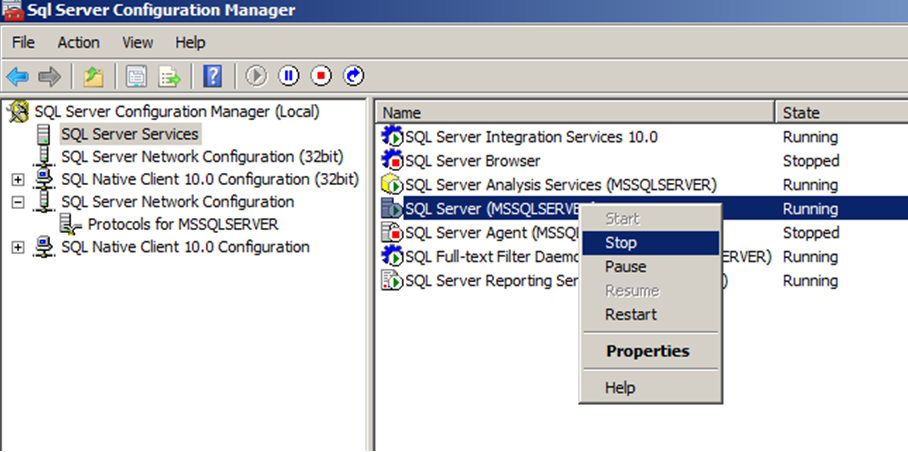This screenshot has height=452, width=908.
Task: Click the SQL Server Browser service icon
Action: (x=392, y=160)
